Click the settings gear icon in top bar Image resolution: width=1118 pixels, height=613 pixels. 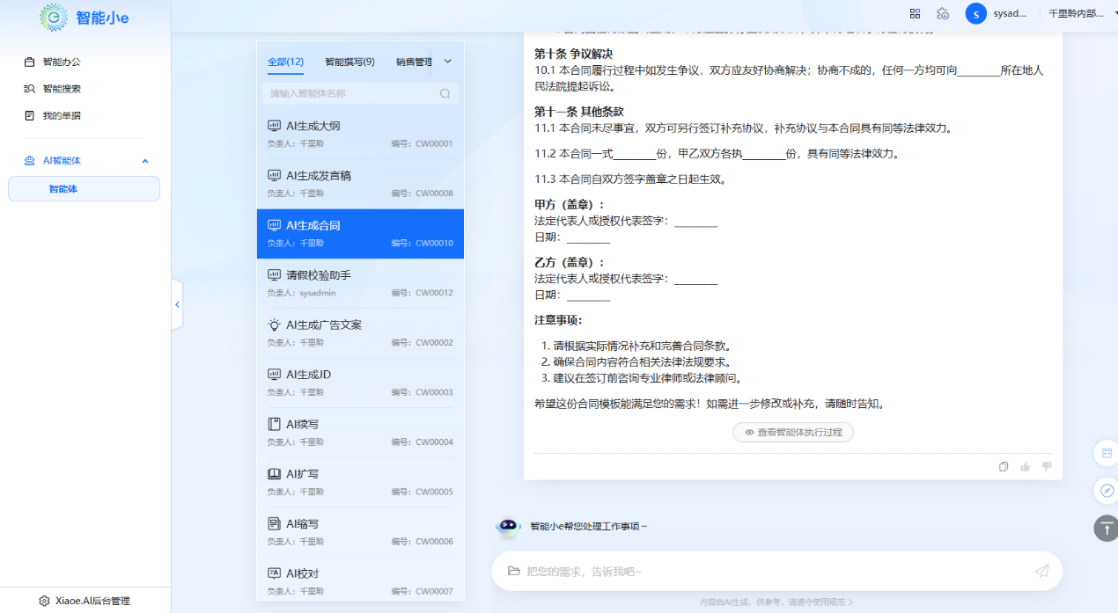(x=942, y=13)
